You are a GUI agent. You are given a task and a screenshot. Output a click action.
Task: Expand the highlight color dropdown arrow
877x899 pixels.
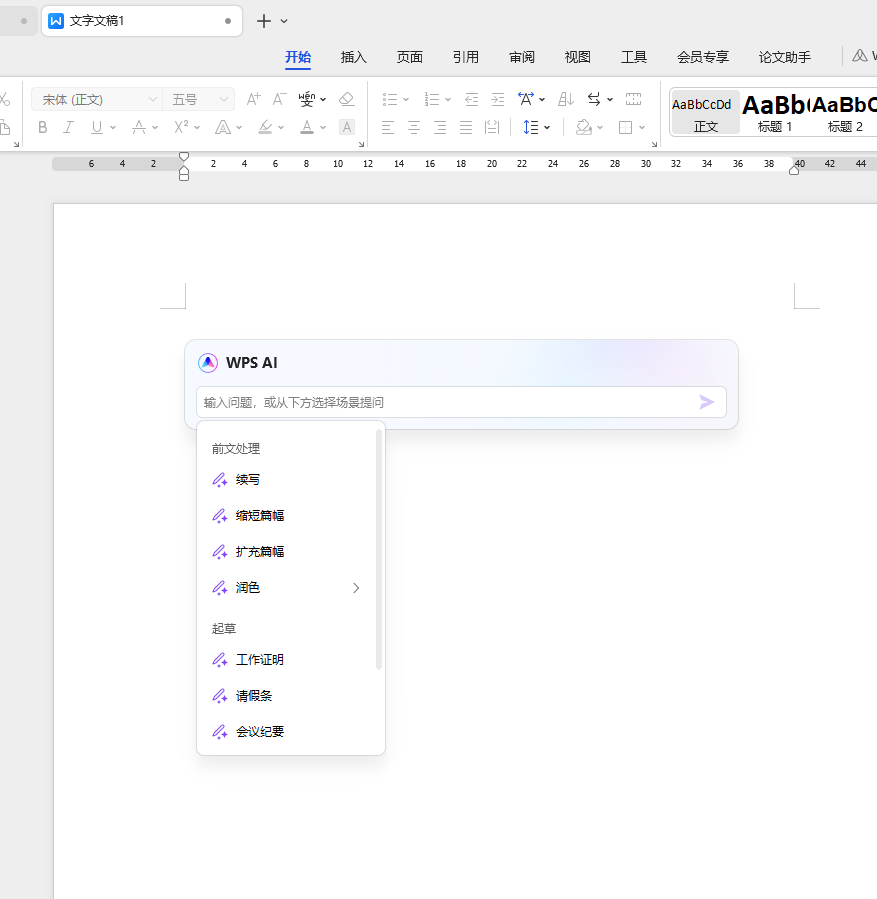click(281, 128)
